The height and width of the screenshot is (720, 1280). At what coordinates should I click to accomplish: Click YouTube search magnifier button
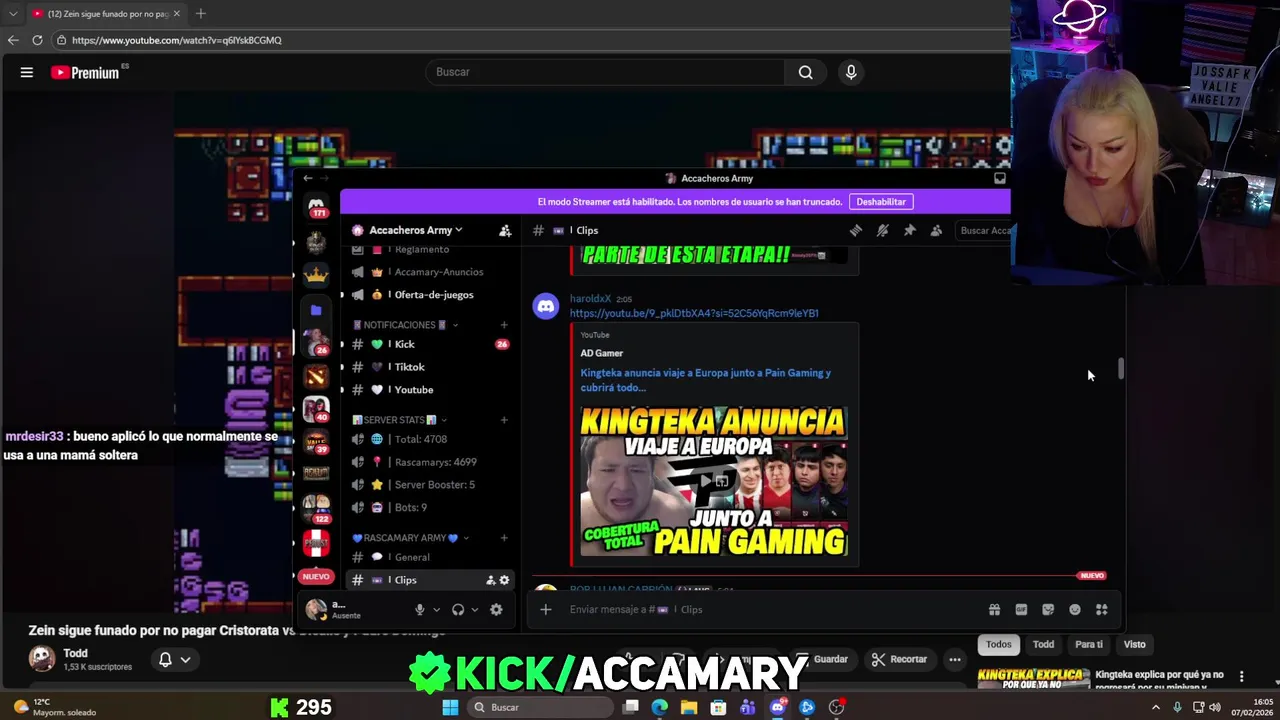tap(806, 72)
